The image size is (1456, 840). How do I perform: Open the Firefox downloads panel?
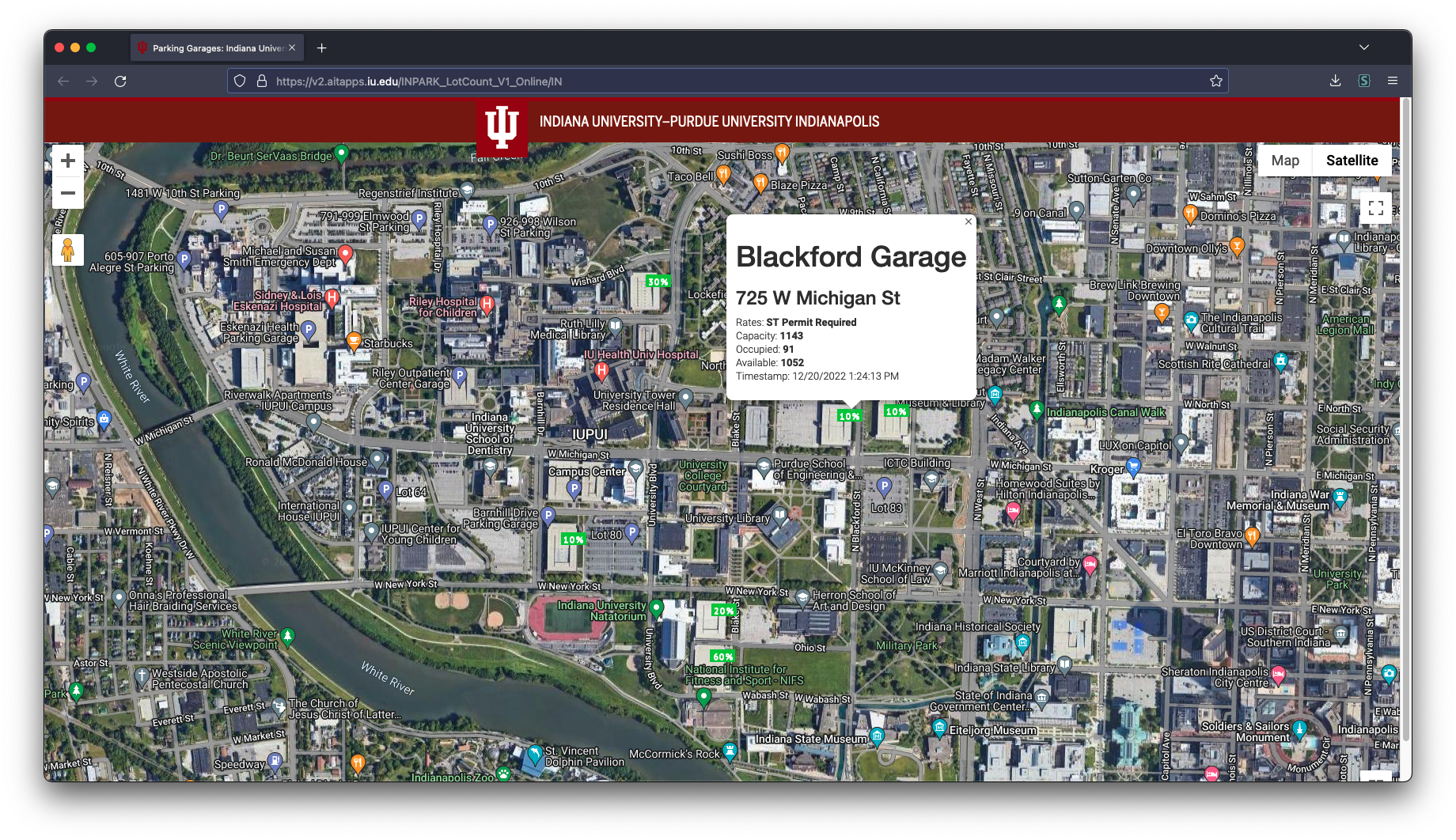pos(1335,81)
